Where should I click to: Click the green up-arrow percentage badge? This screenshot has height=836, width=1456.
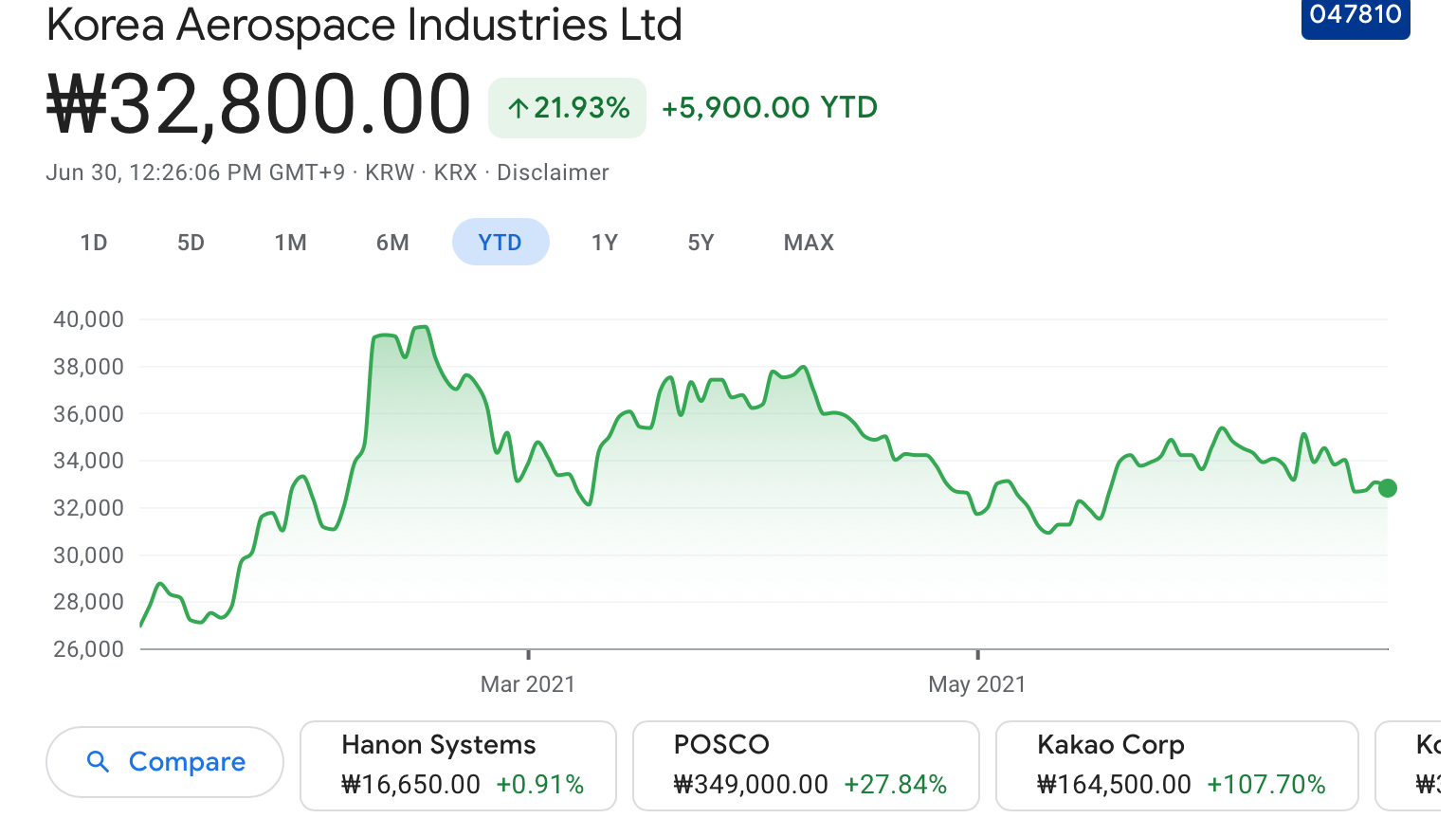pyautogui.click(x=567, y=108)
